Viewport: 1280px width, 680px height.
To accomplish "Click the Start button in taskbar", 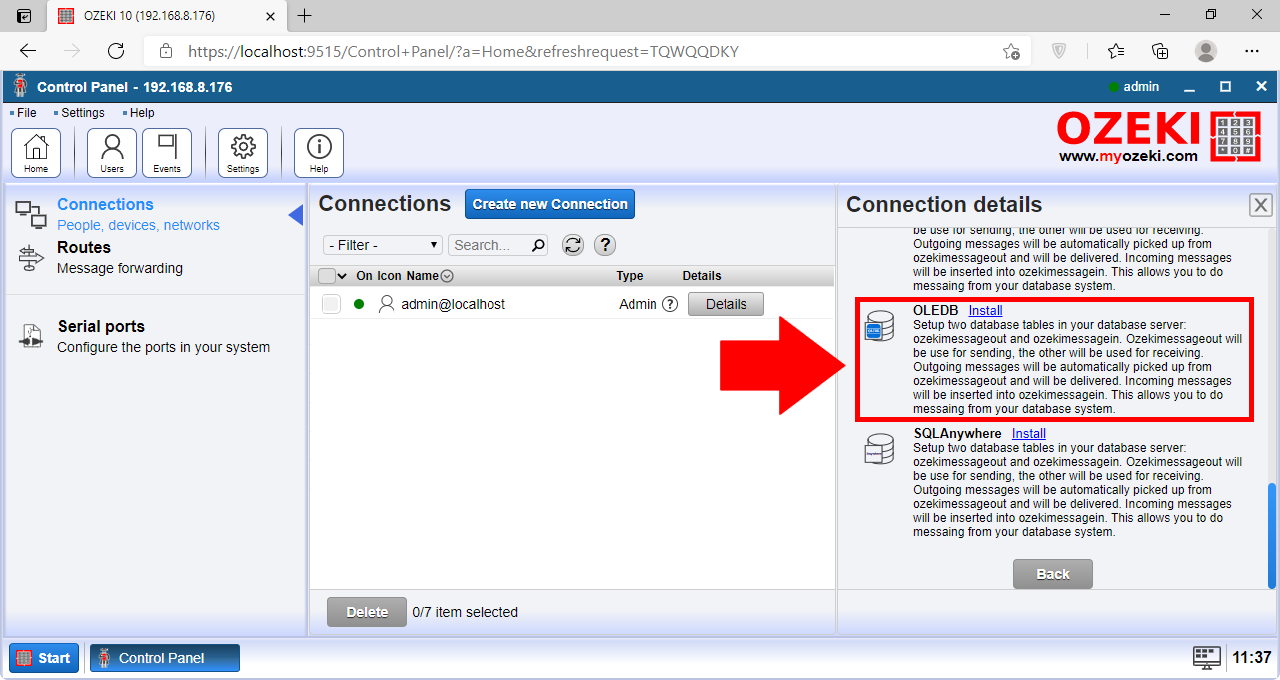I will (x=44, y=658).
